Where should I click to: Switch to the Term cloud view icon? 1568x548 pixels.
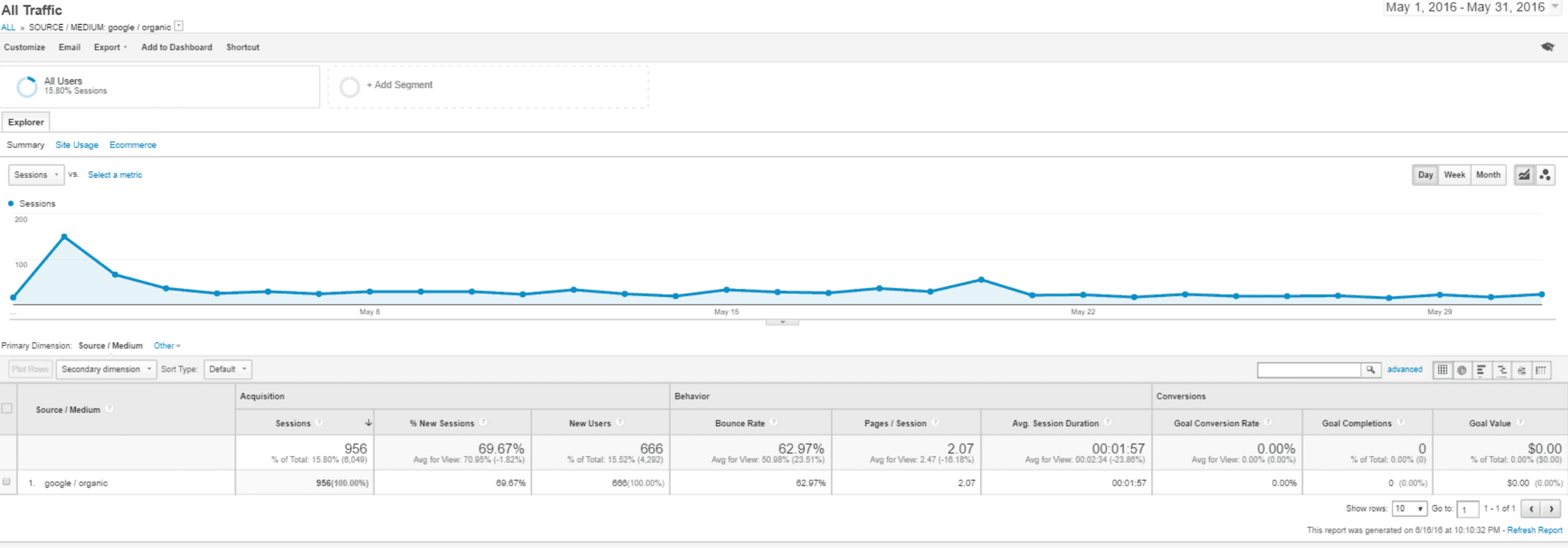pos(1521,370)
